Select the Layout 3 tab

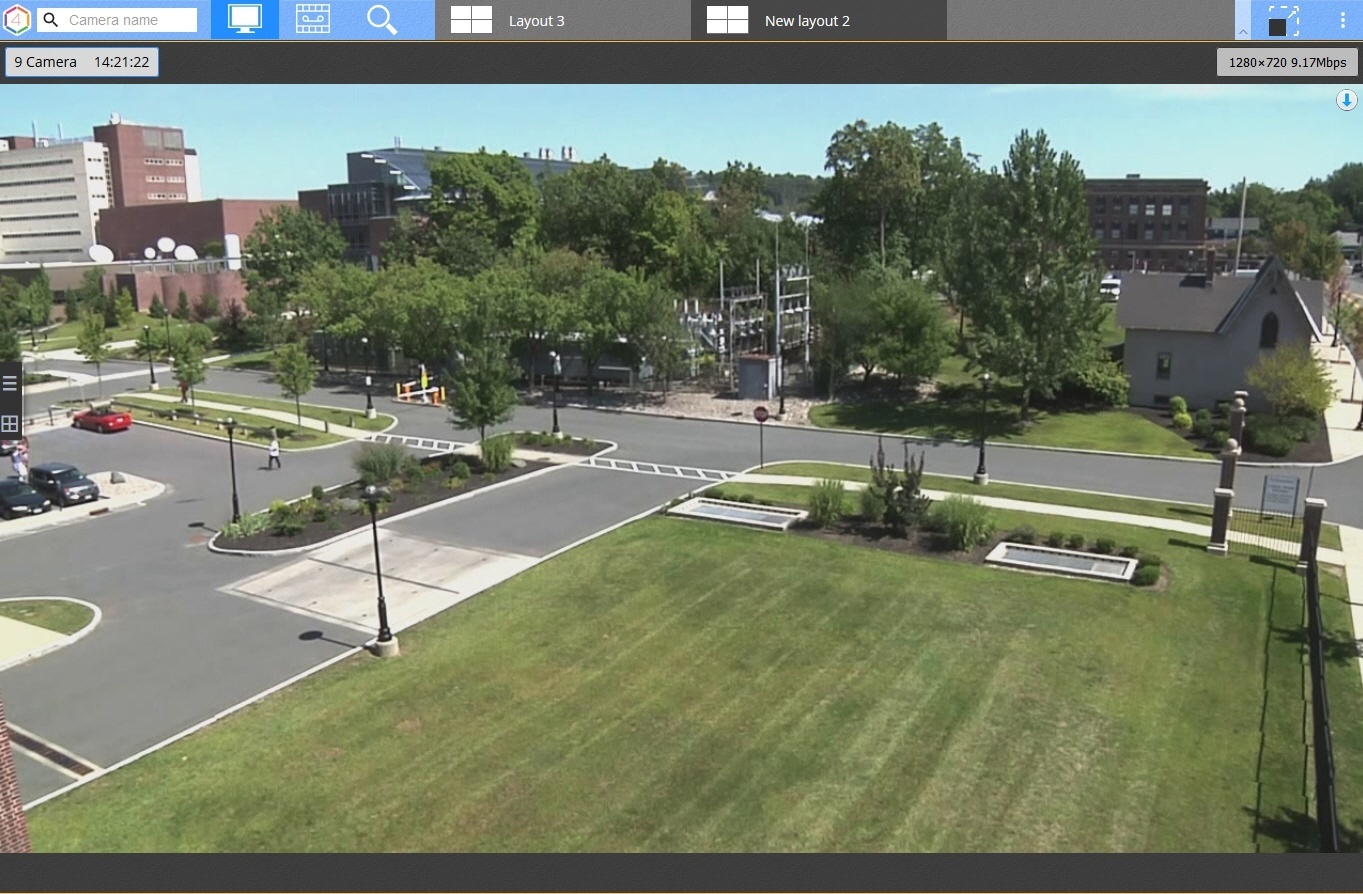tap(536, 21)
